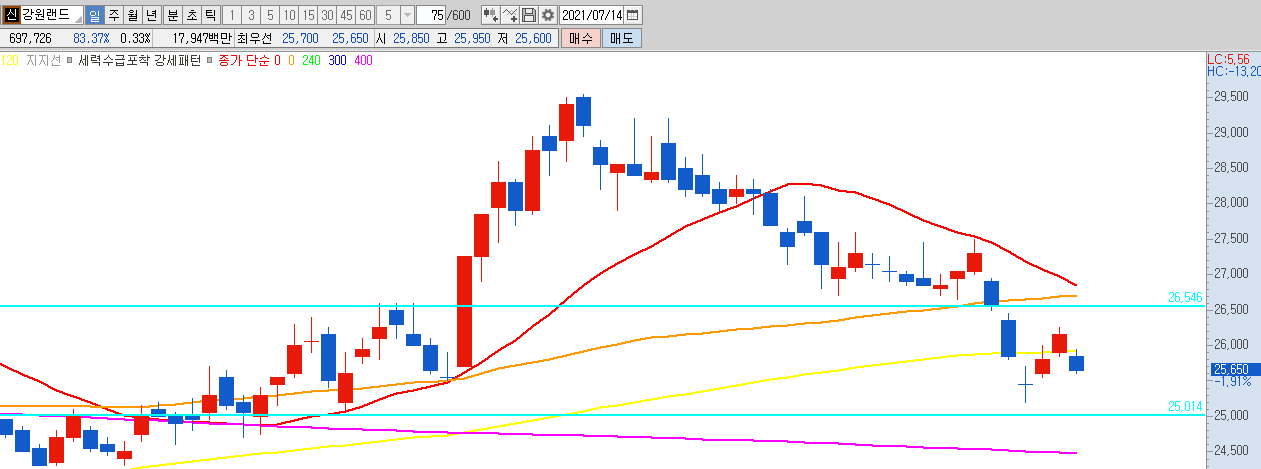Choose the 10 interval button
This screenshot has width=1261, height=469.
tap(288, 15)
